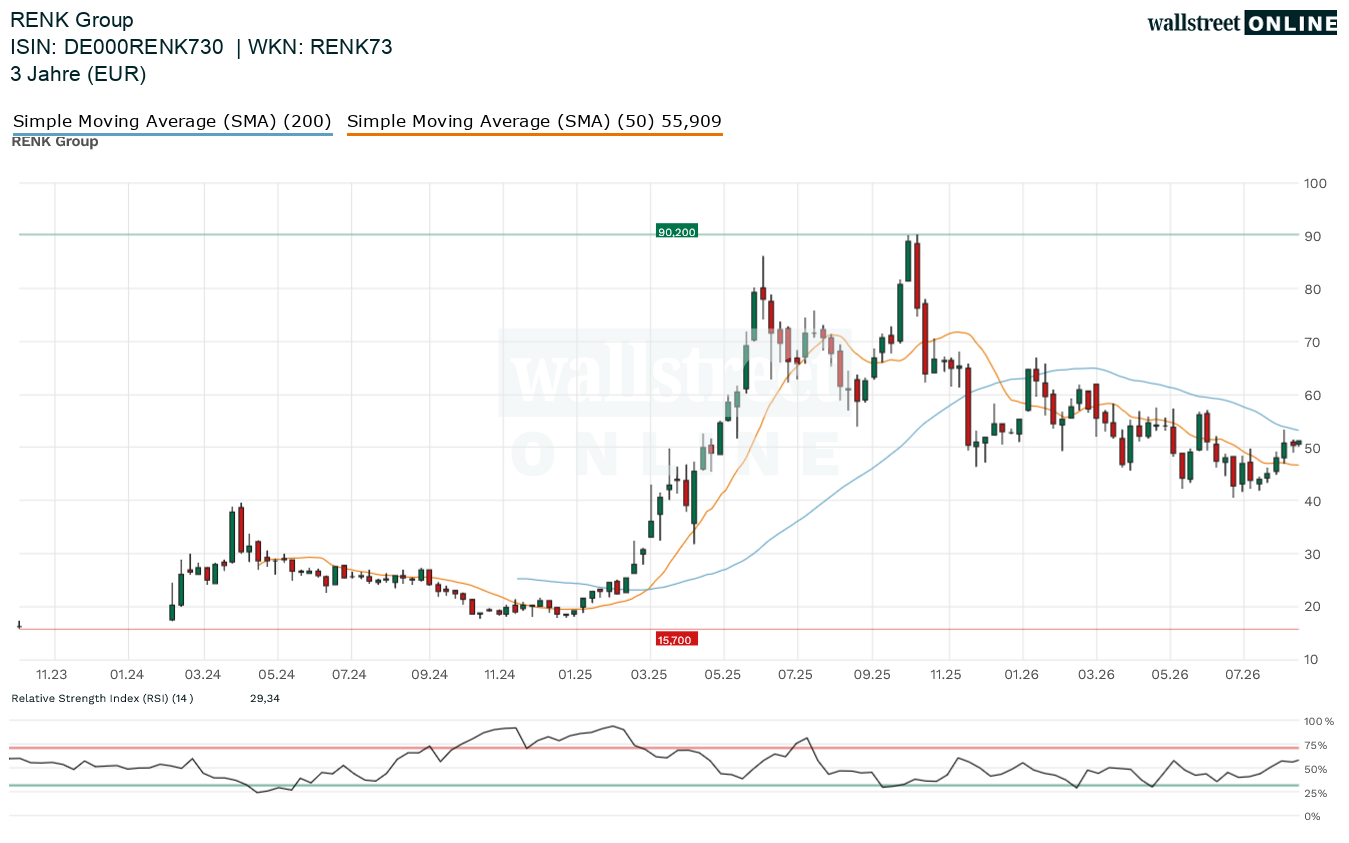Click the Relative Strength Index (RSI) (14) label
Image resolution: width=1349 pixels, height=843 pixels.
pos(102,698)
